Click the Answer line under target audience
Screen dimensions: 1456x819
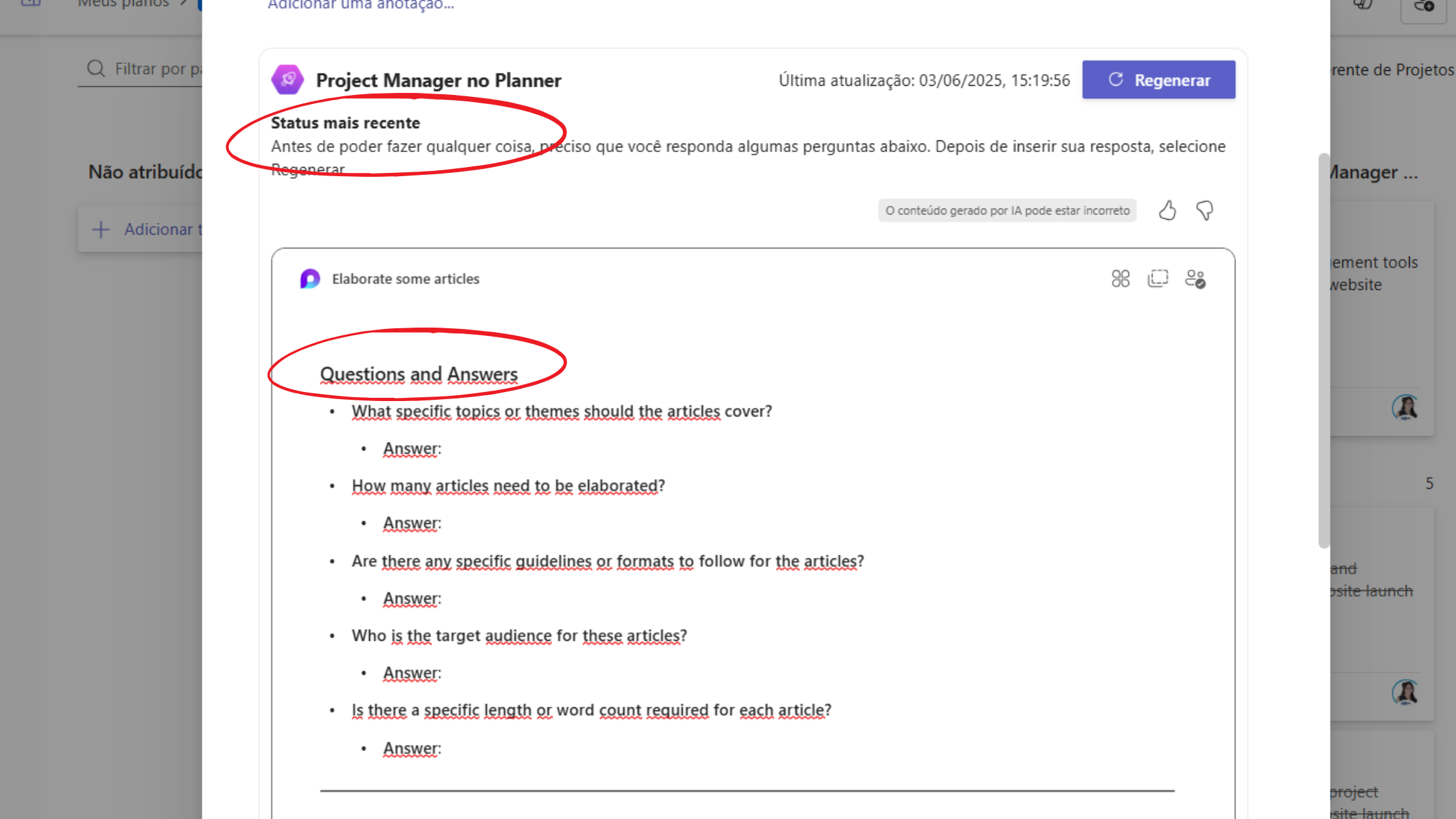412,673
